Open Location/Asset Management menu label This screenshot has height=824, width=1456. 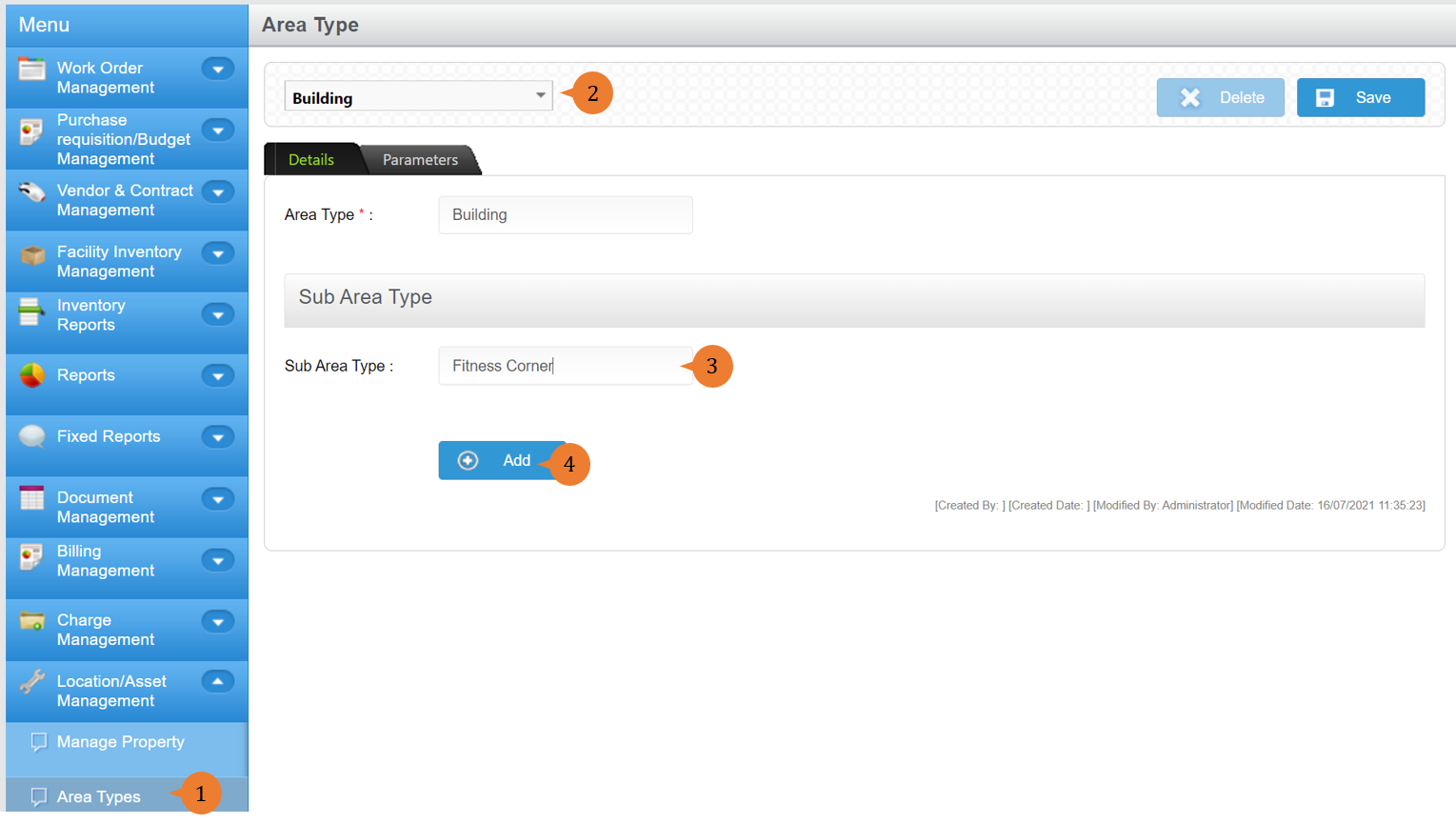pos(111,692)
